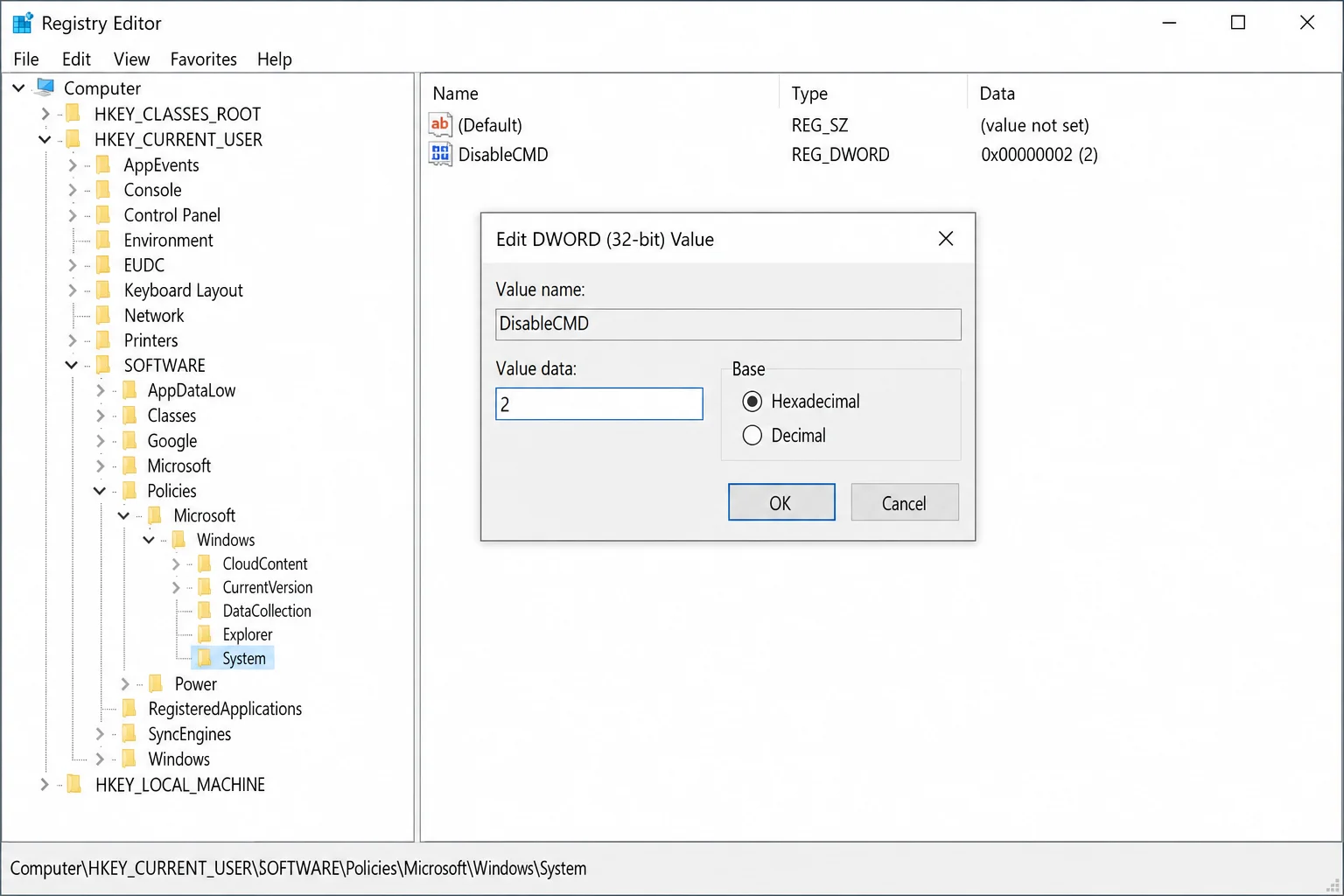1344x896 pixels.
Task: Open the Help menu
Action: [274, 59]
